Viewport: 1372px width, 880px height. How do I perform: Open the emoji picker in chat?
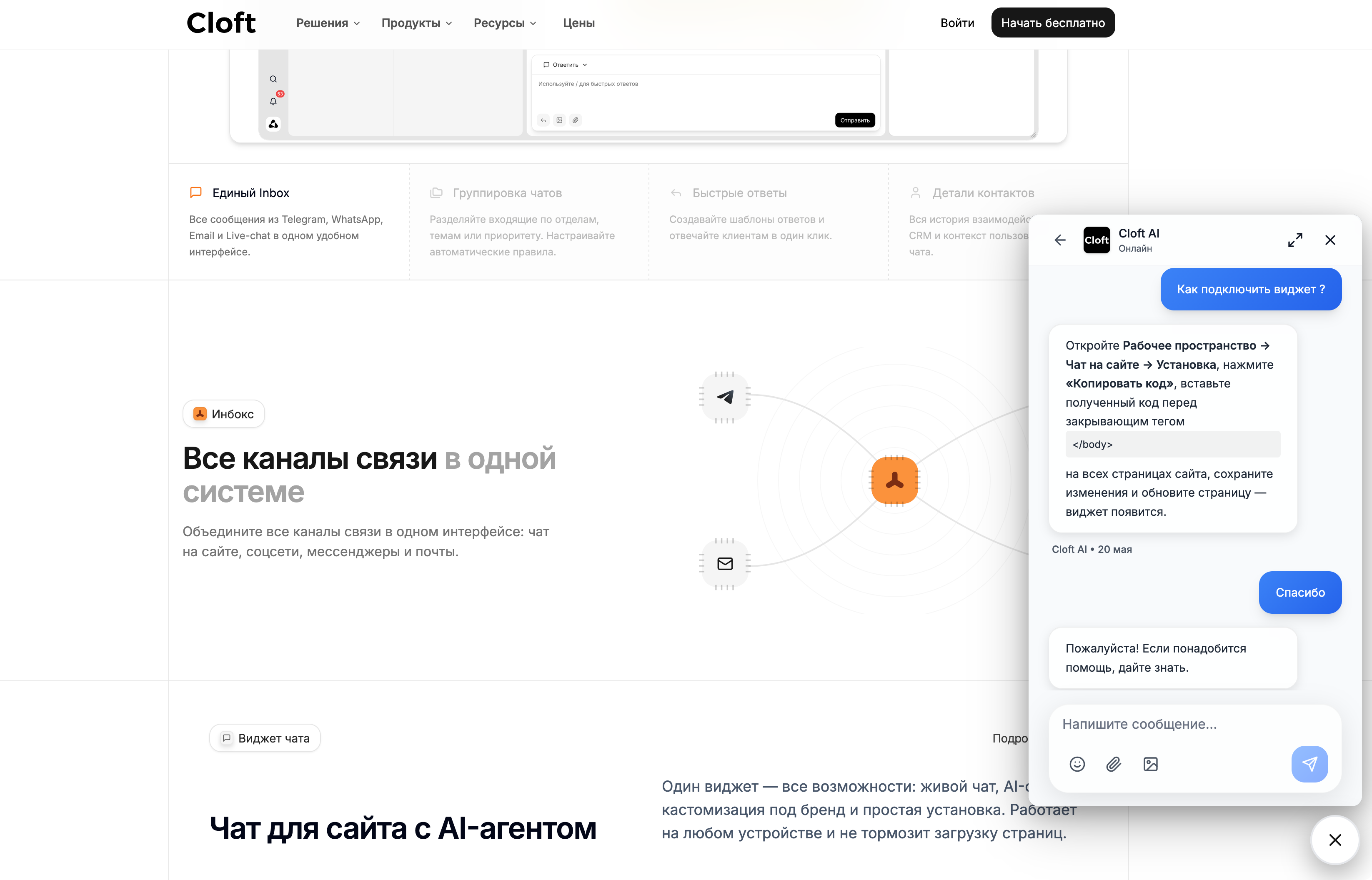pos(1077,764)
